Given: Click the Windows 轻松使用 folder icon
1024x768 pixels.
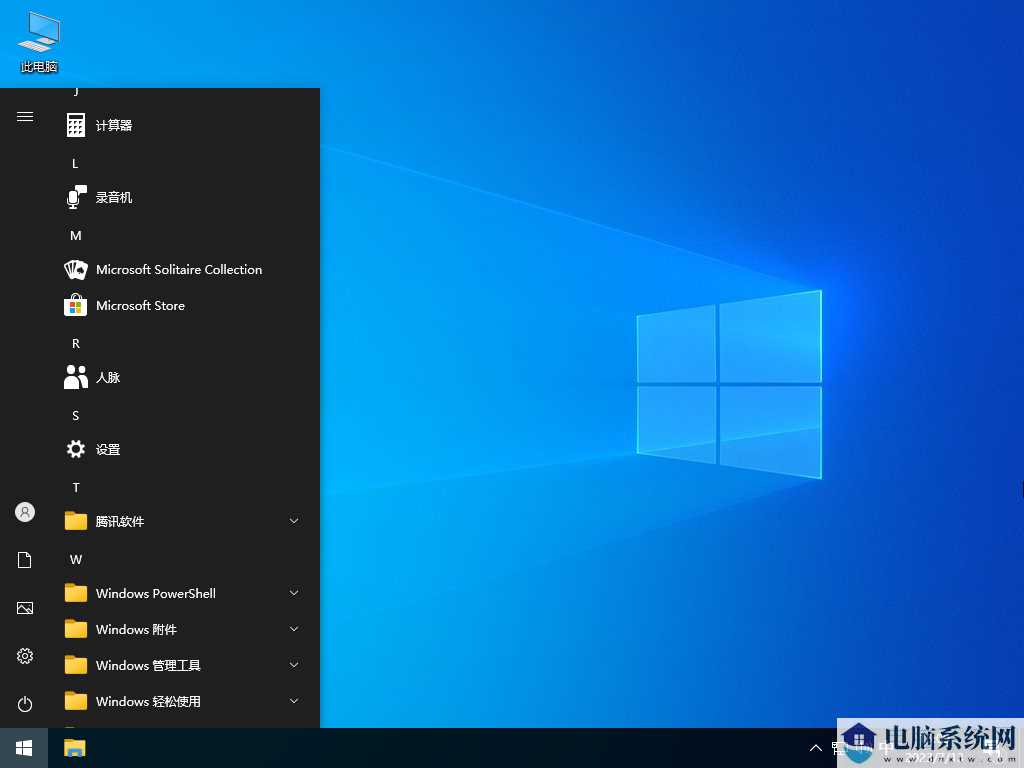Looking at the screenshot, I should pyautogui.click(x=76, y=700).
